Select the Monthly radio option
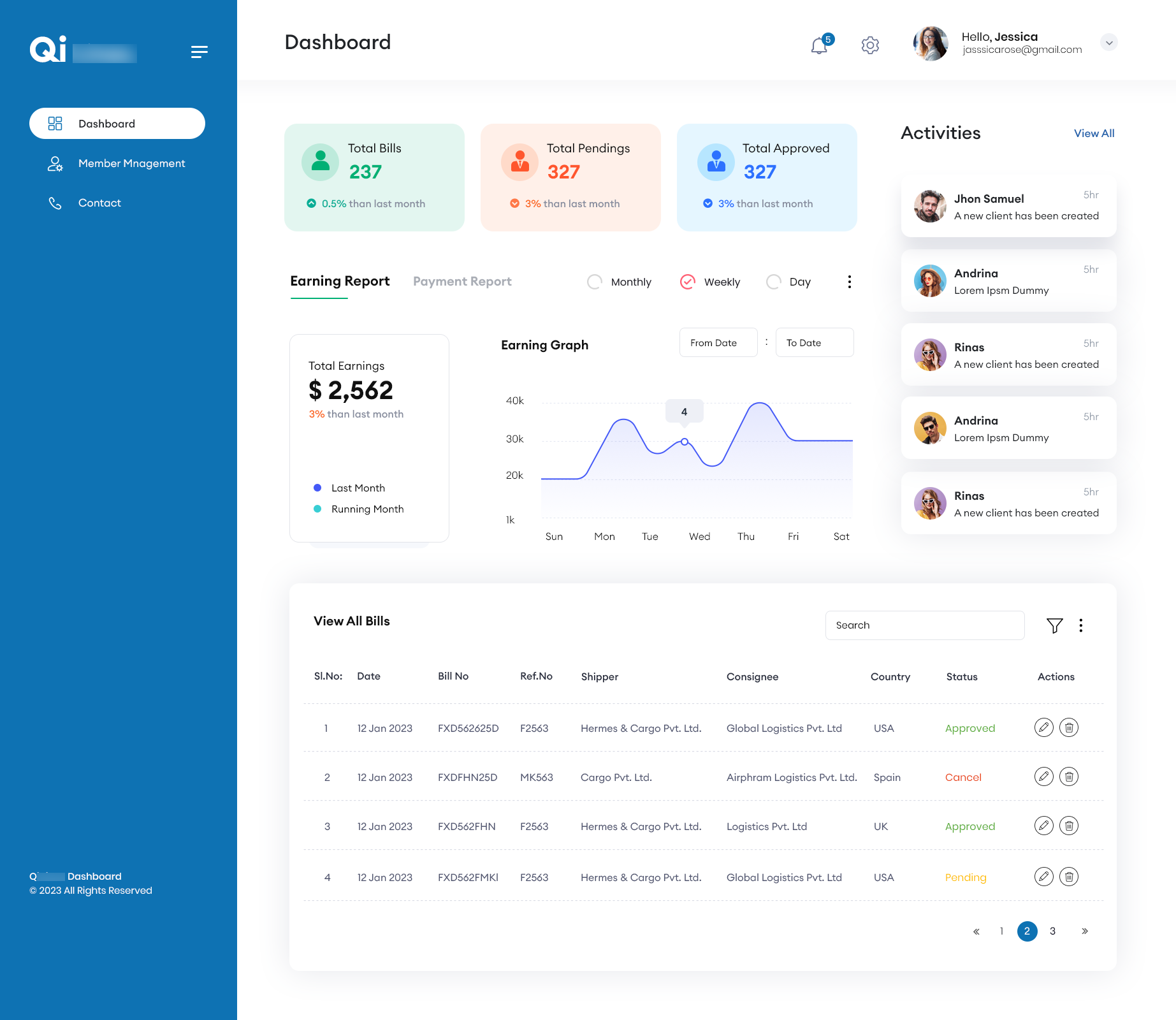 (x=595, y=282)
